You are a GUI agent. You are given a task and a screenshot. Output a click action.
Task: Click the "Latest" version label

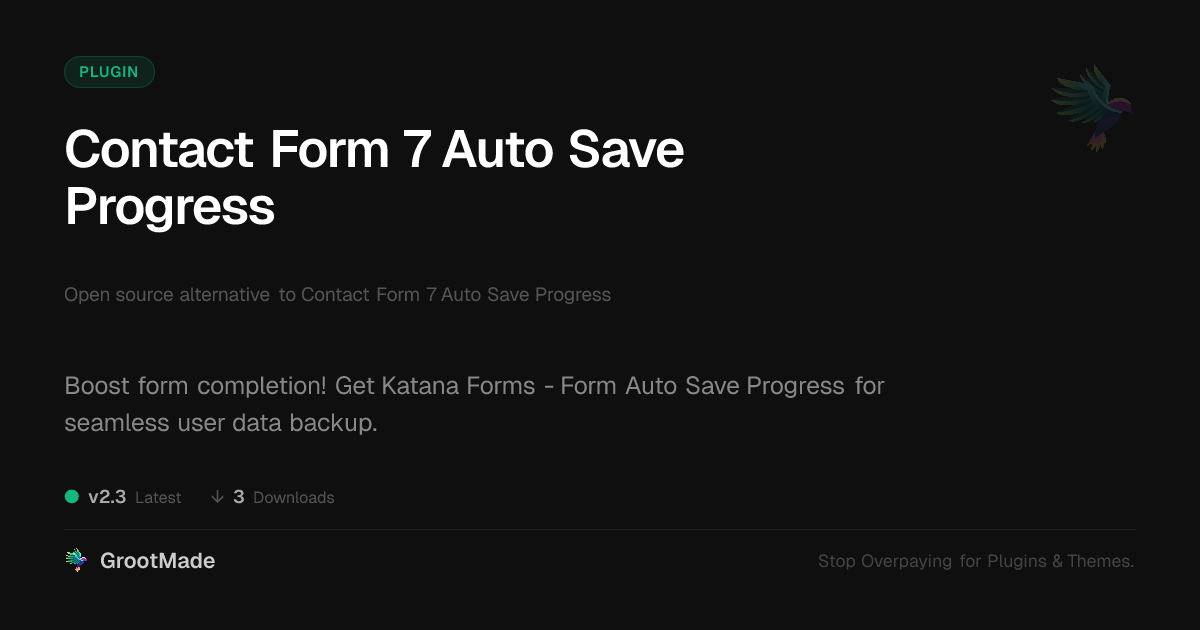tap(158, 498)
